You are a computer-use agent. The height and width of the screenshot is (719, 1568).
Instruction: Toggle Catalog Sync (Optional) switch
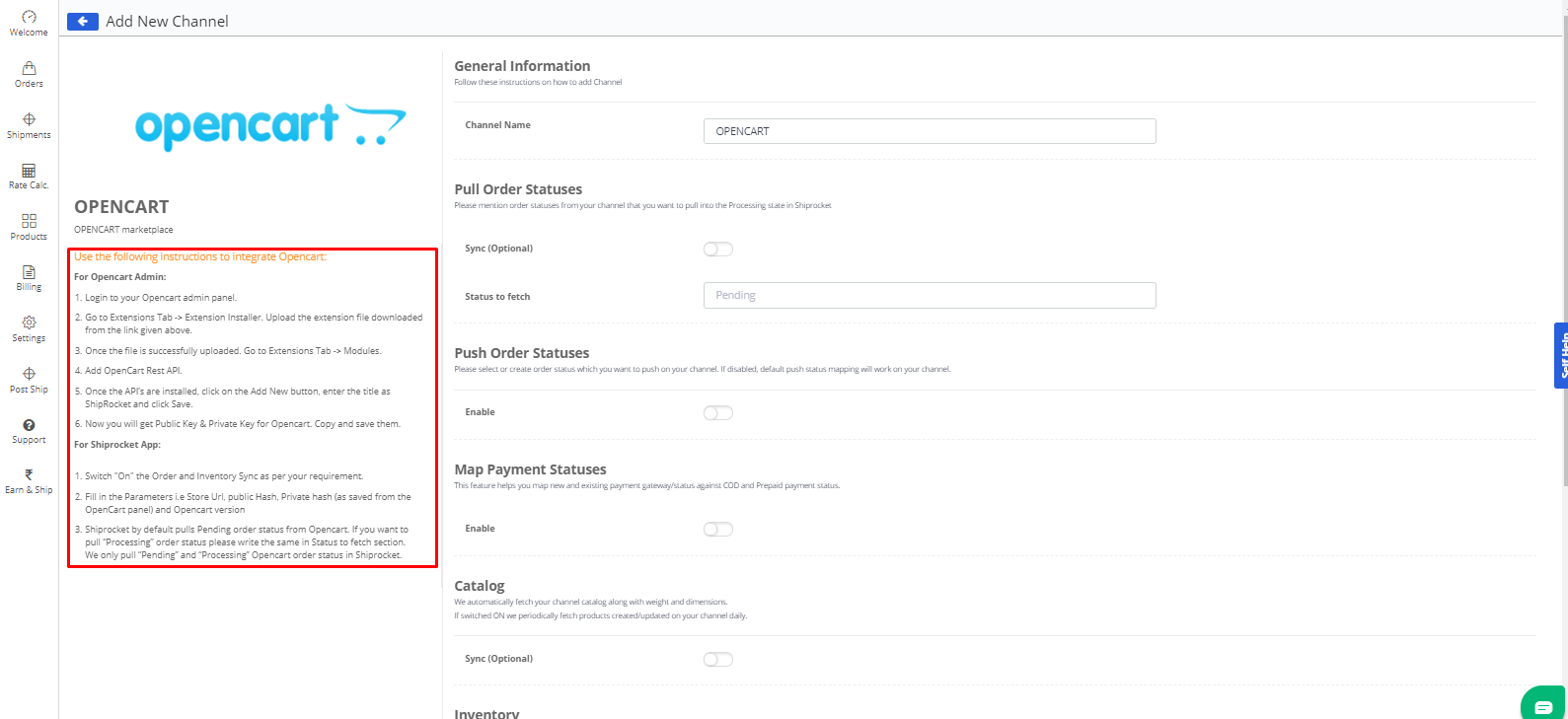pyautogui.click(x=718, y=659)
